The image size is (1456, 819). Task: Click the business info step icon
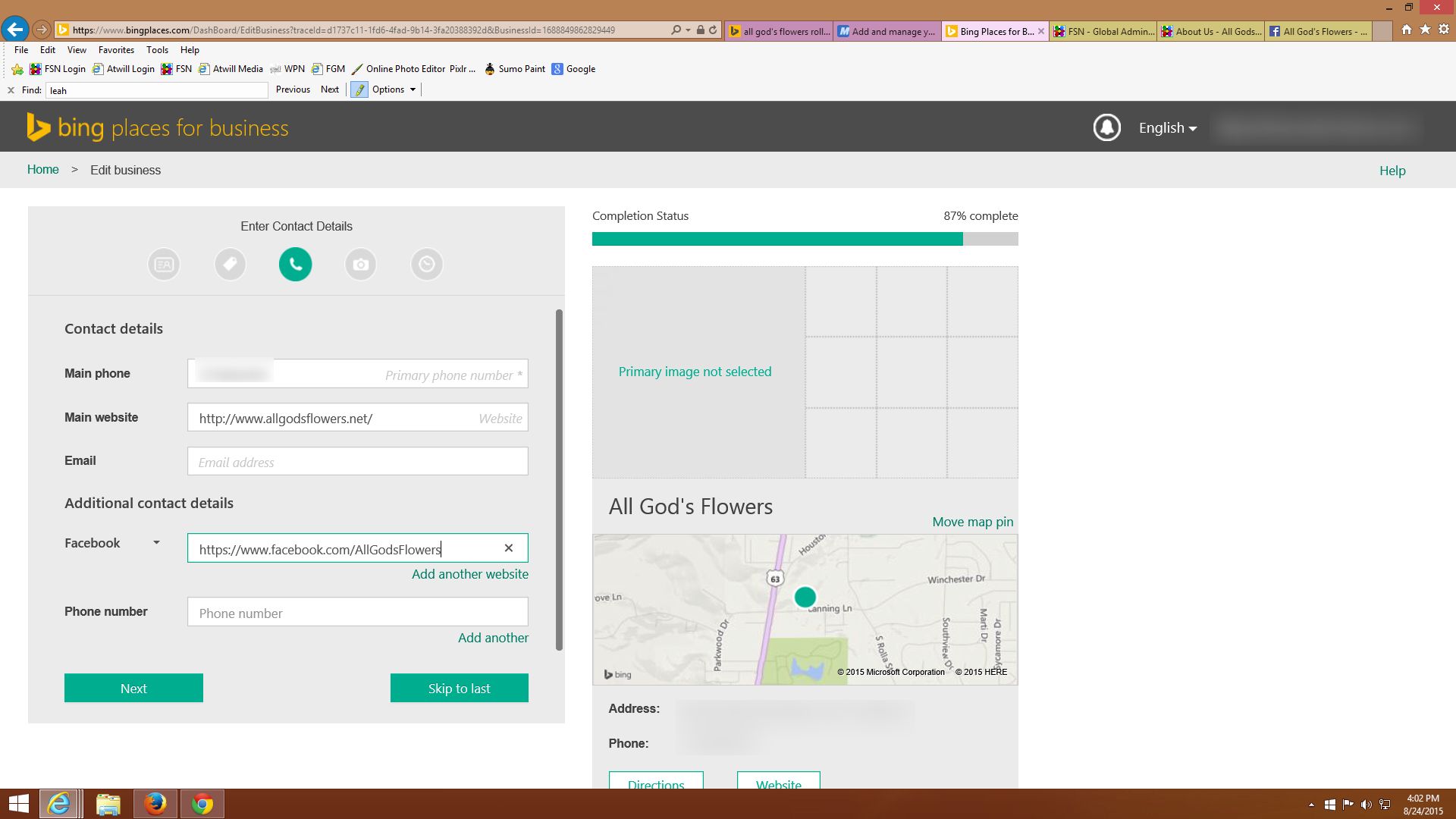(x=164, y=265)
